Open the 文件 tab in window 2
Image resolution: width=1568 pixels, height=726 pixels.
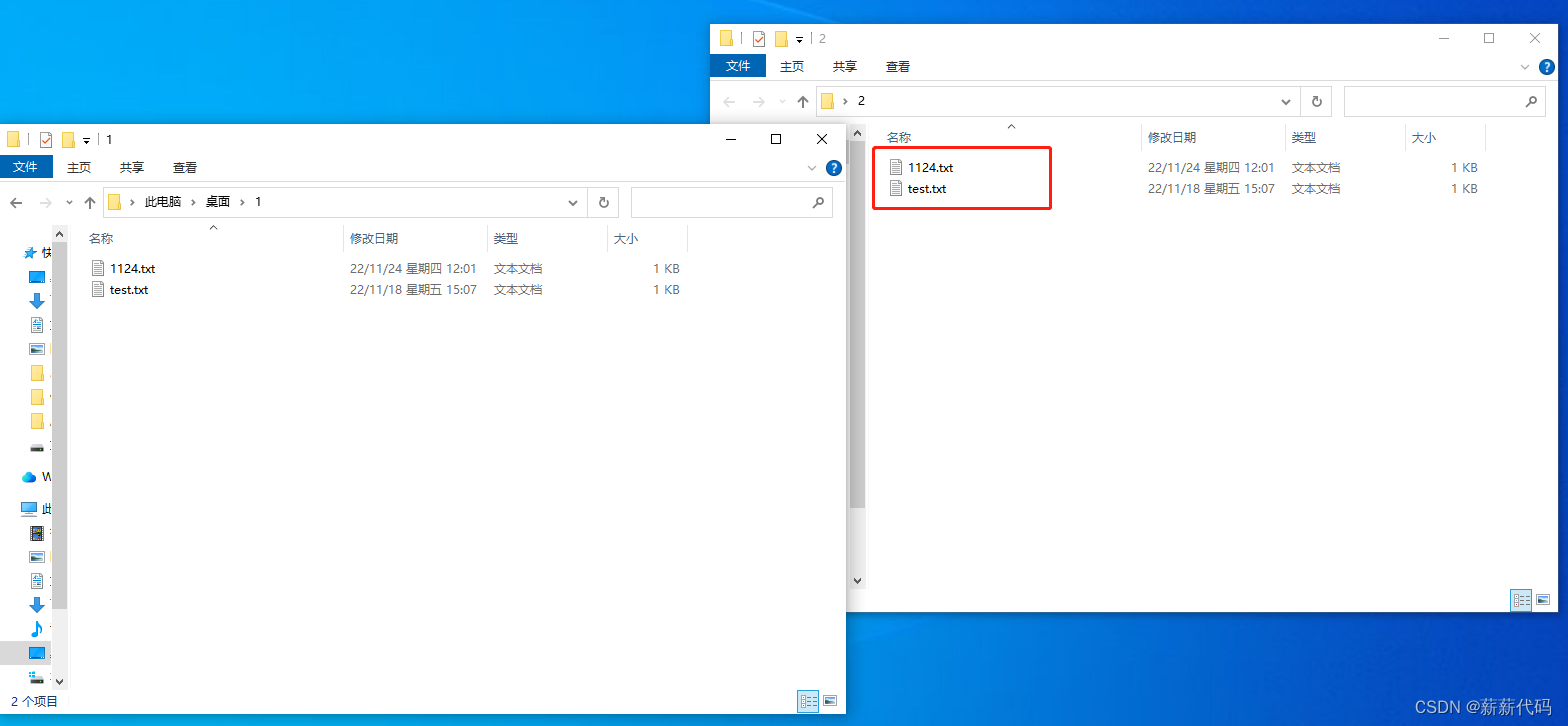pyautogui.click(x=738, y=66)
